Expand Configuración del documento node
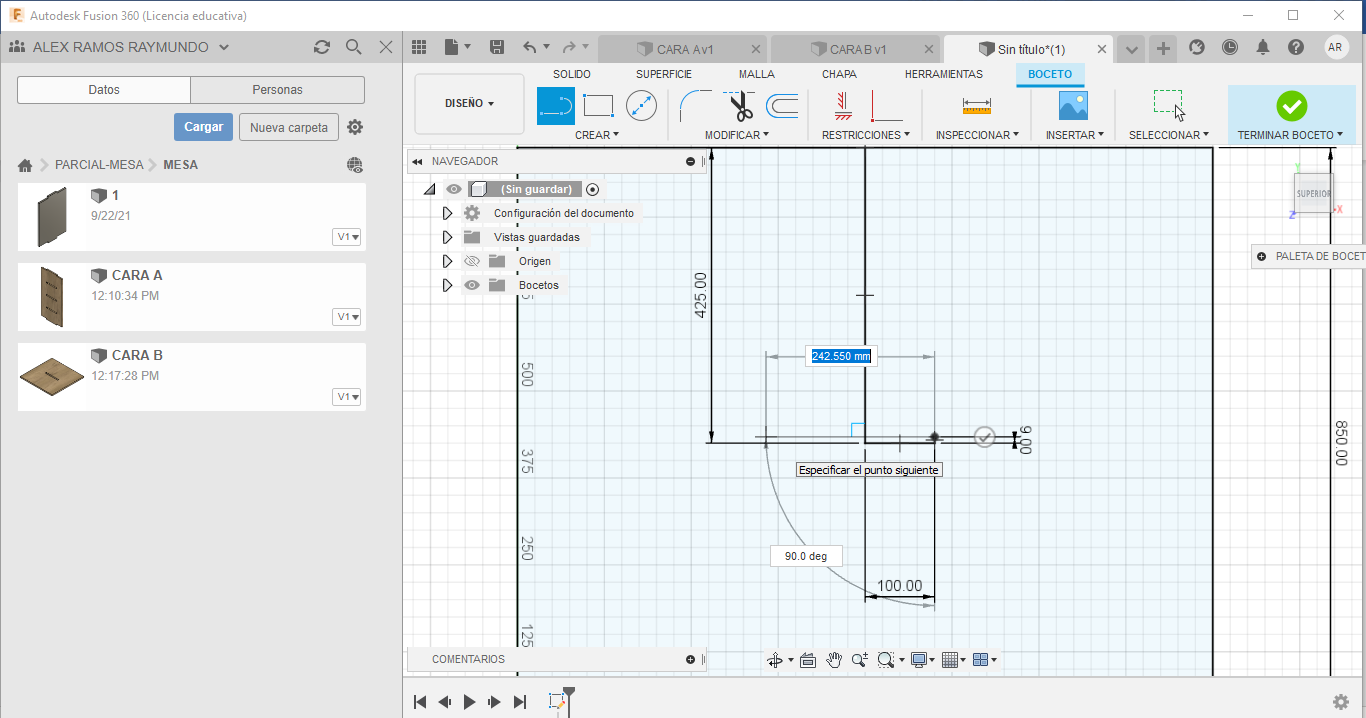The image size is (1366, 718). [x=447, y=213]
